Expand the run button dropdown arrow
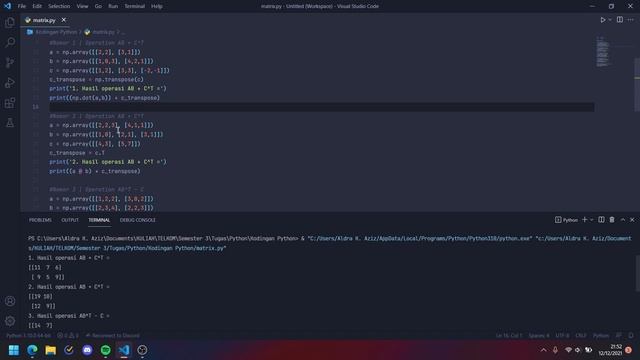The height and width of the screenshot is (360, 640). 610,20
